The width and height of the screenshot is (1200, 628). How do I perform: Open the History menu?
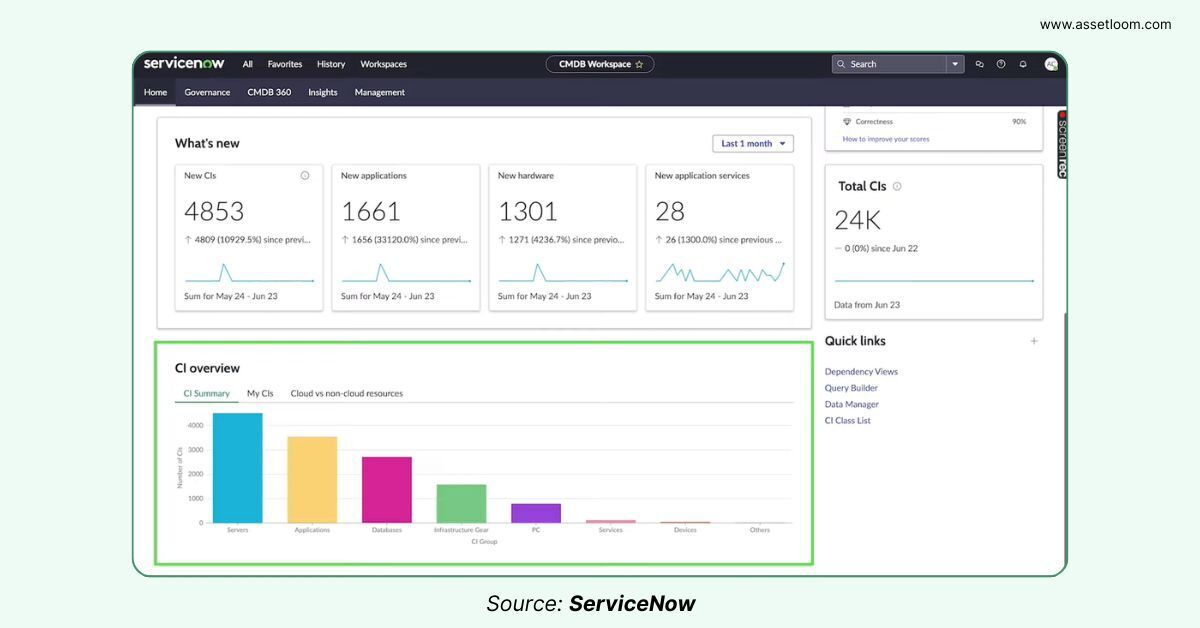click(x=331, y=64)
